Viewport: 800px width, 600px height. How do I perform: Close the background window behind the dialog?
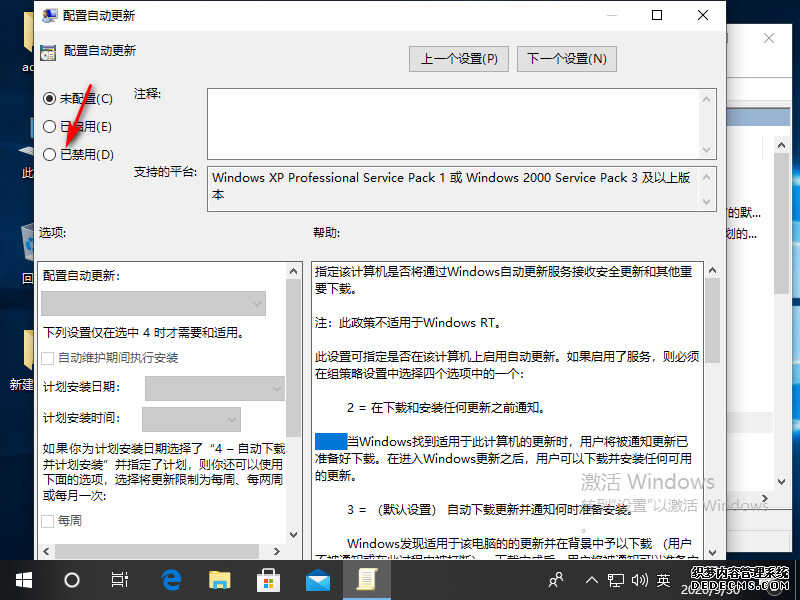point(769,38)
